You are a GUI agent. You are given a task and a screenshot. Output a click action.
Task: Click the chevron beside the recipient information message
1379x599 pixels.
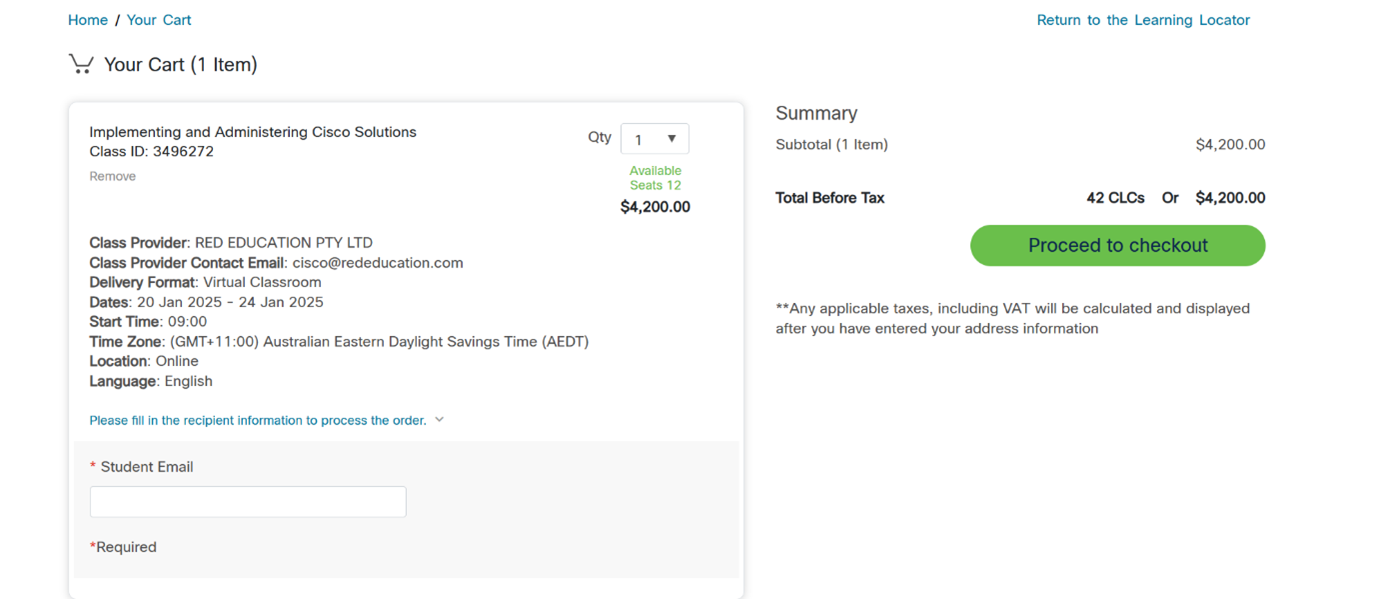(439, 419)
